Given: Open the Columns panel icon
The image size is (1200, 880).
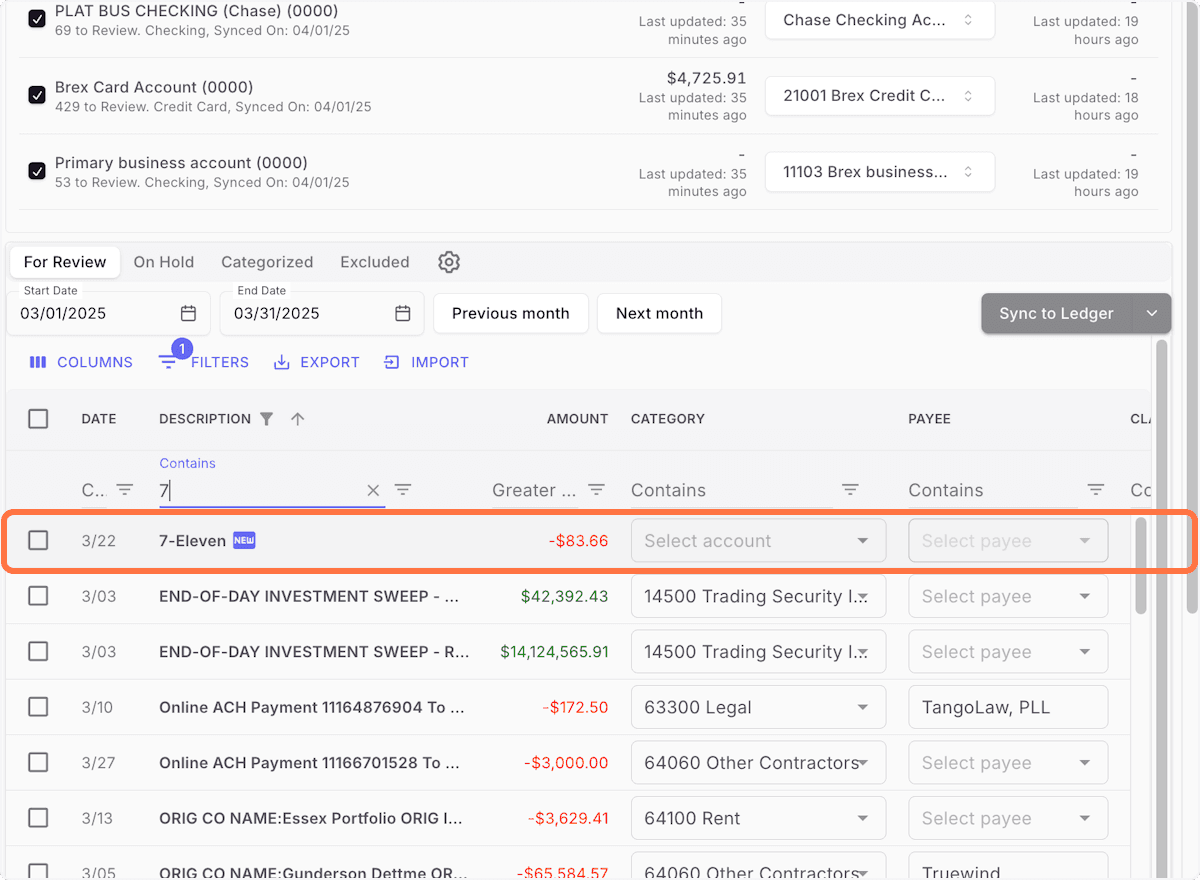Looking at the screenshot, I should (x=38, y=362).
